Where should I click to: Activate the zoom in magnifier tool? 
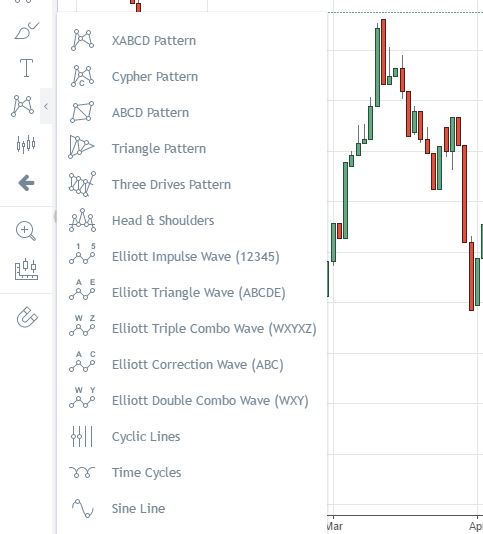(x=26, y=231)
